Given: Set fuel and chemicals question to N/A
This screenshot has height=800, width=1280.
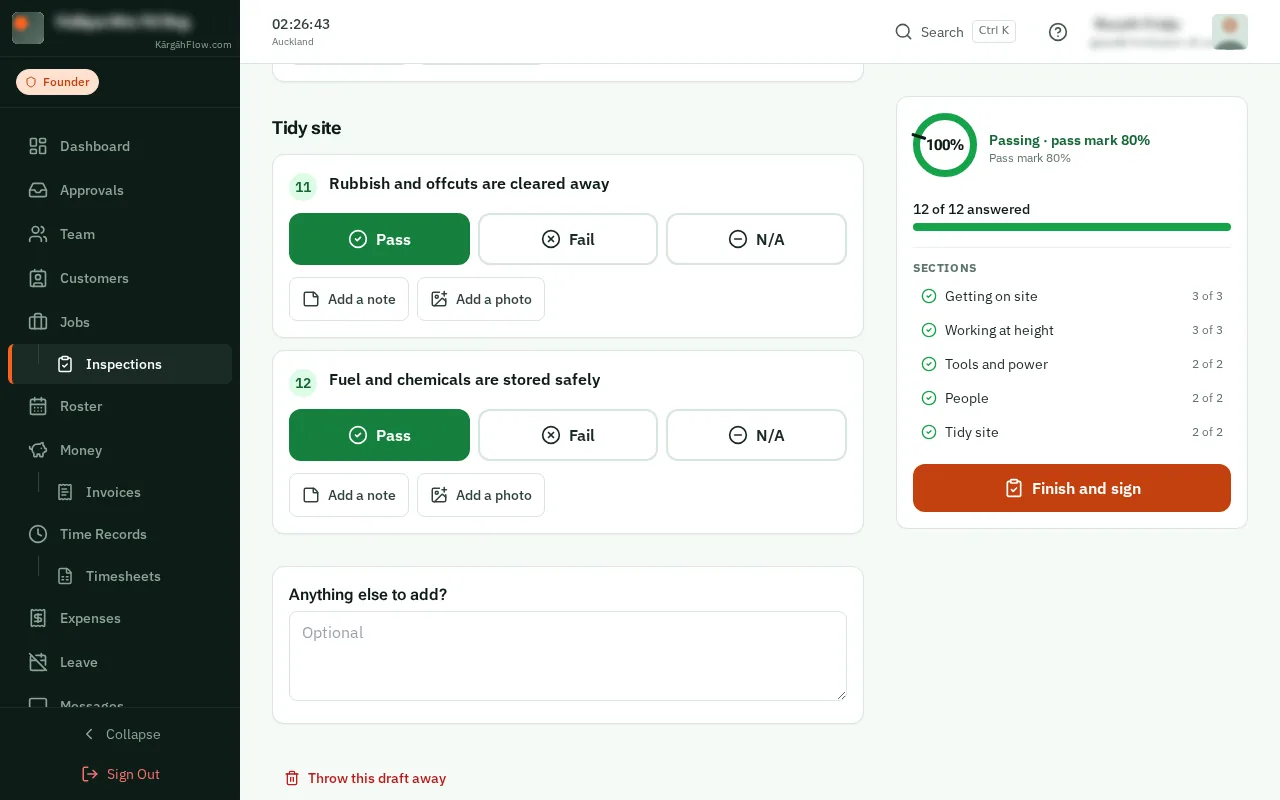Looking at the screenshot, I should [x=756, y=435].
